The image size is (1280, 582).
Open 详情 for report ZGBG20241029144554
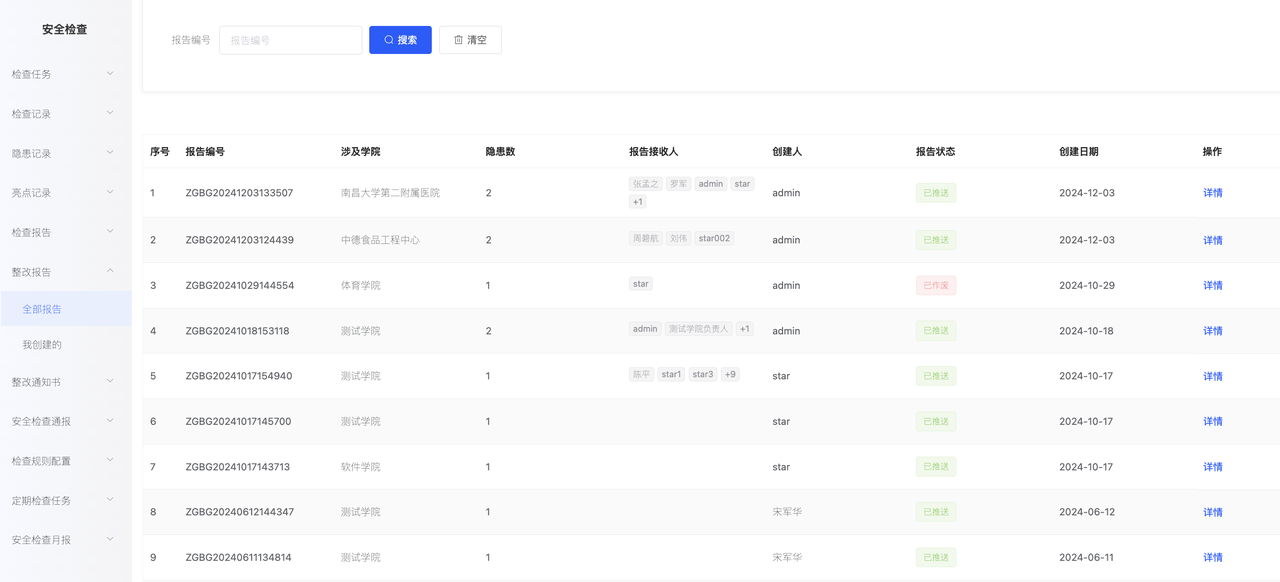(x=1213, y=285)
